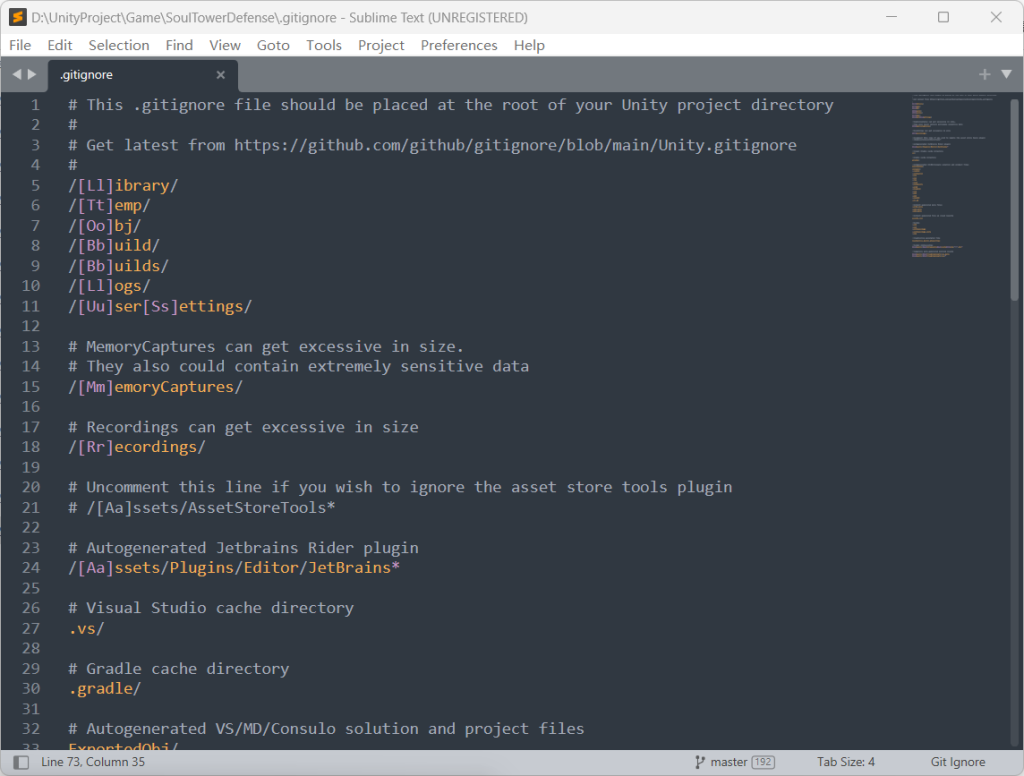
Task: Click the previous tab left arrow
Action: point(17,74)
